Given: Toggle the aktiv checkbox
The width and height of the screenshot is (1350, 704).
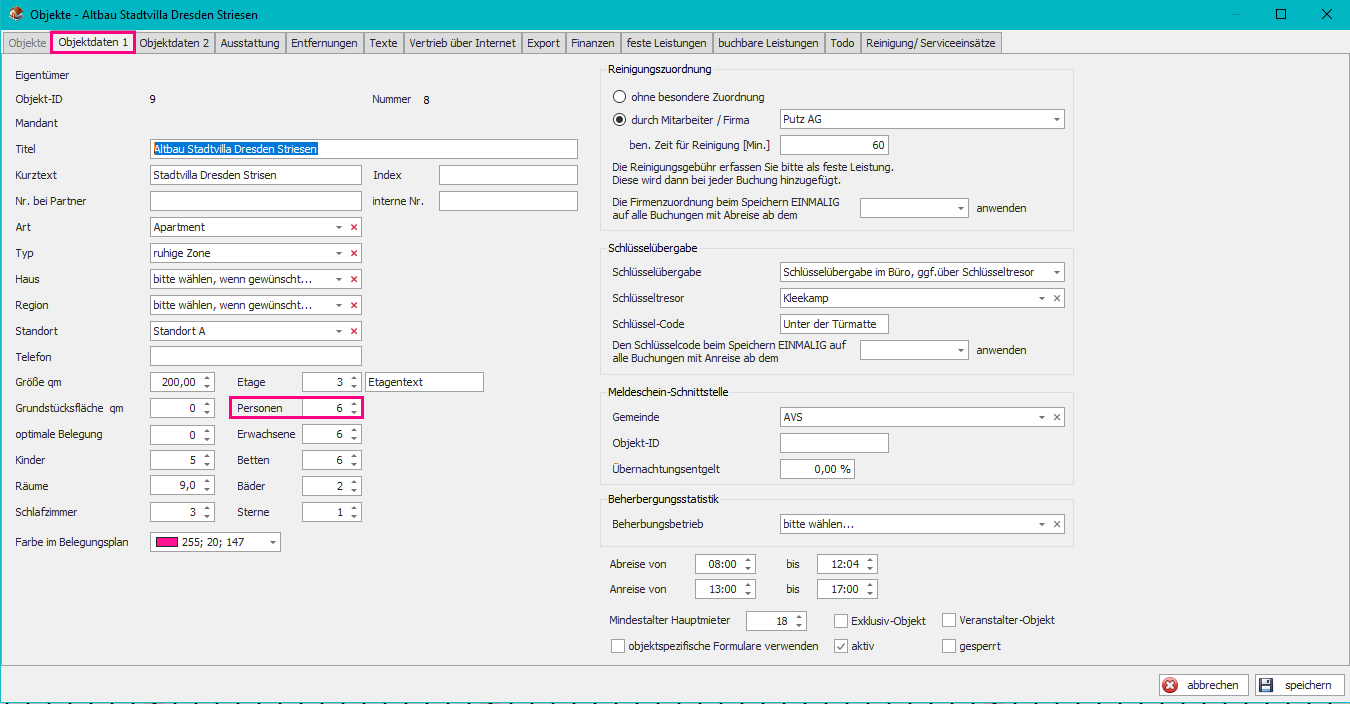Looking at the screenshot, I should coord(841,646).
